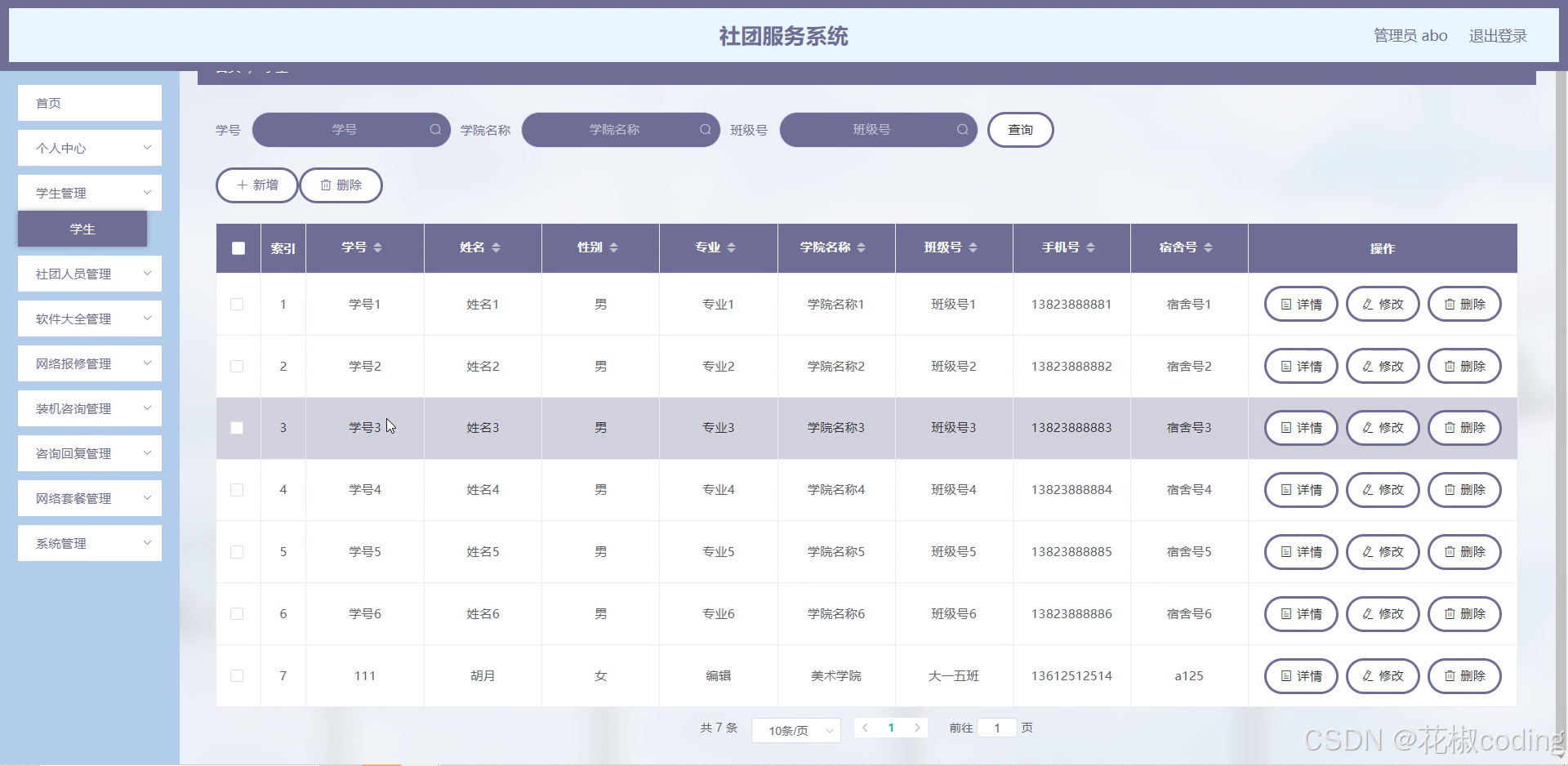Open the 10条/页 page size dropdown
Screen dimensions: 1568x766
tap(796, 730)
